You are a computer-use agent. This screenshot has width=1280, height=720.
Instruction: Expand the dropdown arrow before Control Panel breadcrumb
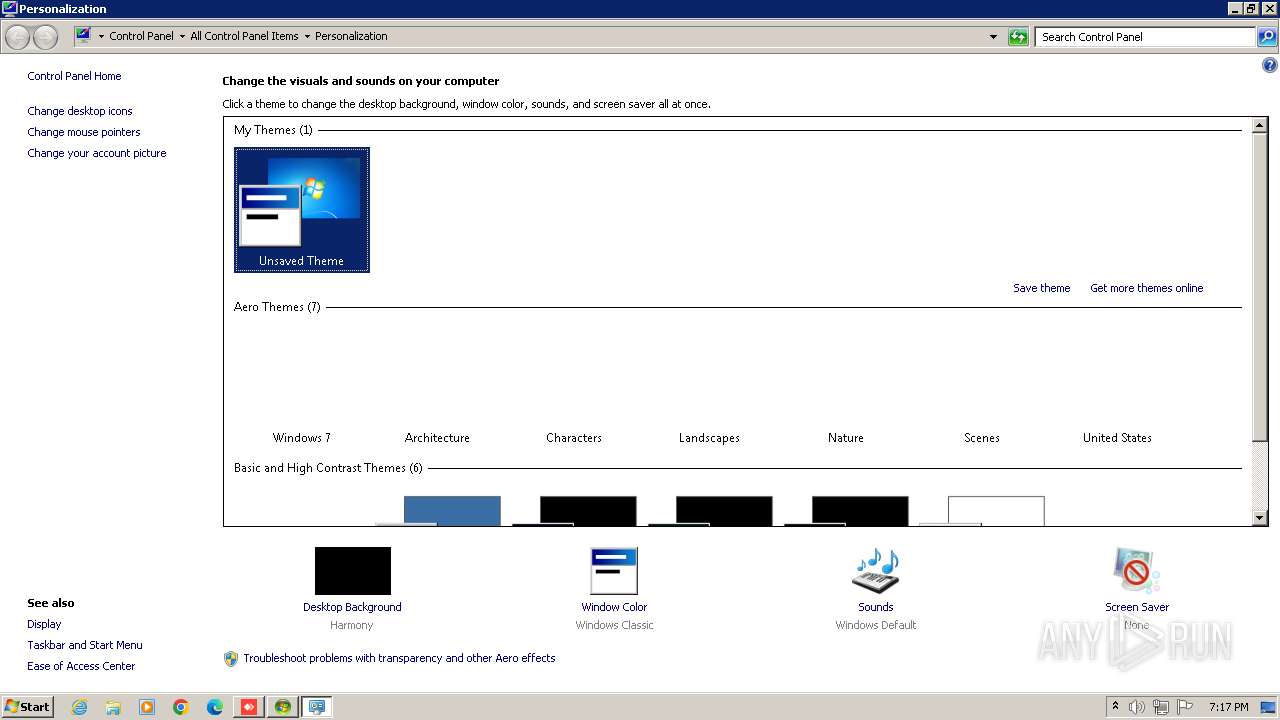pos(101,37)
